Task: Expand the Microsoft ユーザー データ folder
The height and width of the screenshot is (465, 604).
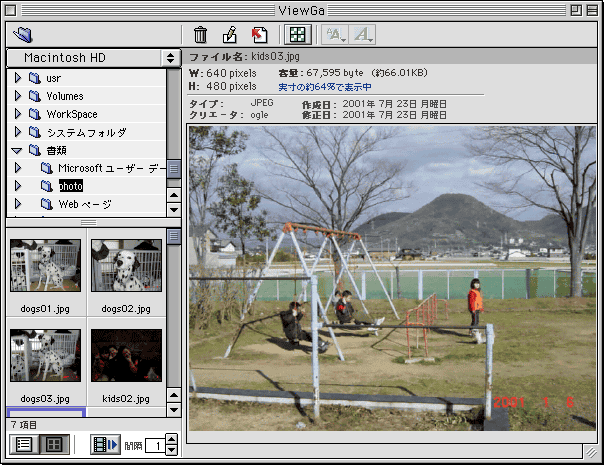Action: coord(17,168)
